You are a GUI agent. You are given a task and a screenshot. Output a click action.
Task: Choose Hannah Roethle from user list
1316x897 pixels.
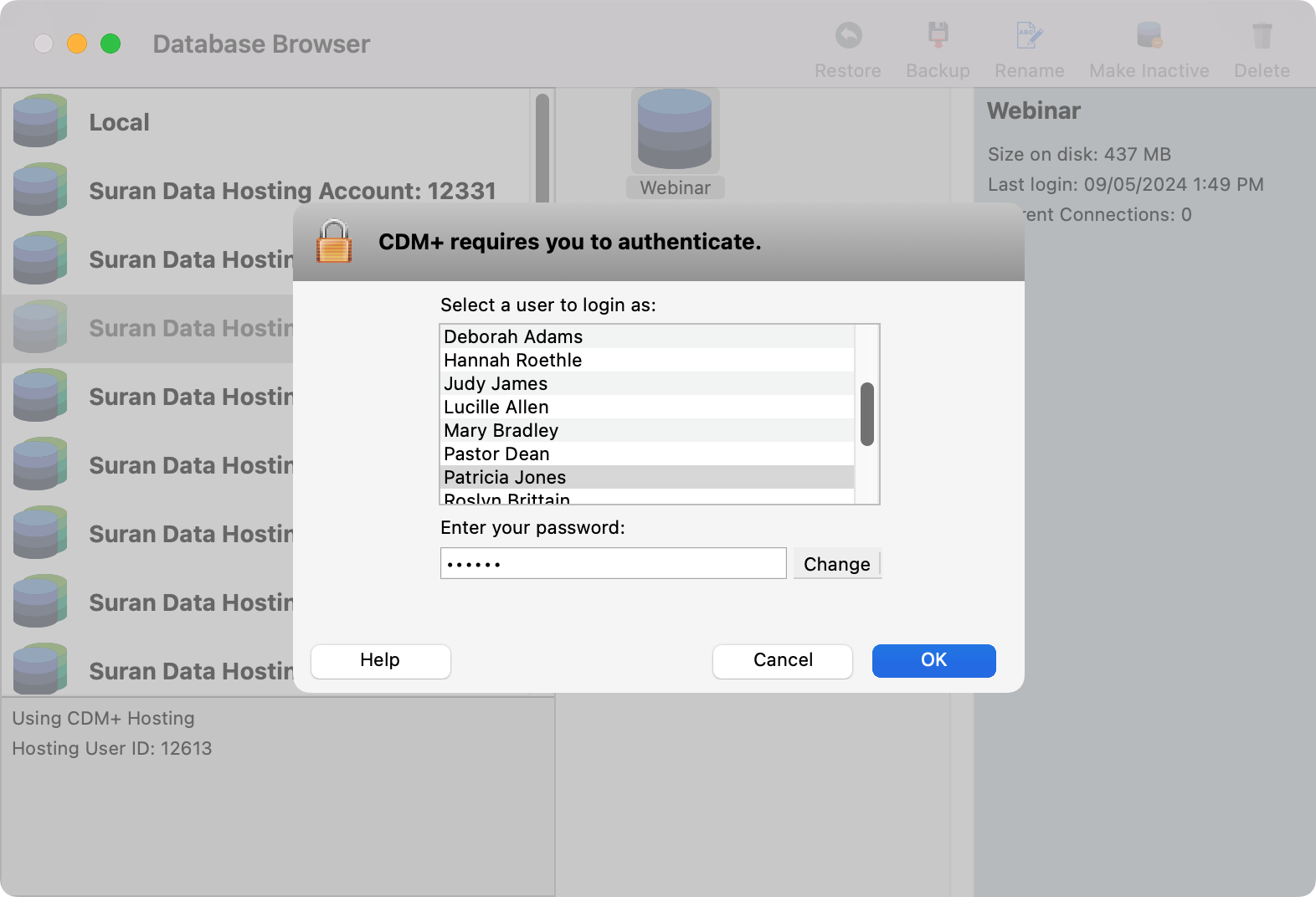pos(512,360)
